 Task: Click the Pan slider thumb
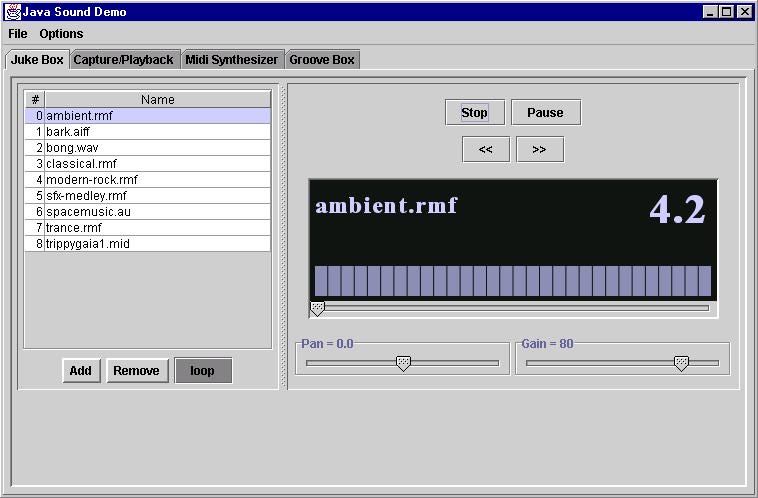coord(403,363)
